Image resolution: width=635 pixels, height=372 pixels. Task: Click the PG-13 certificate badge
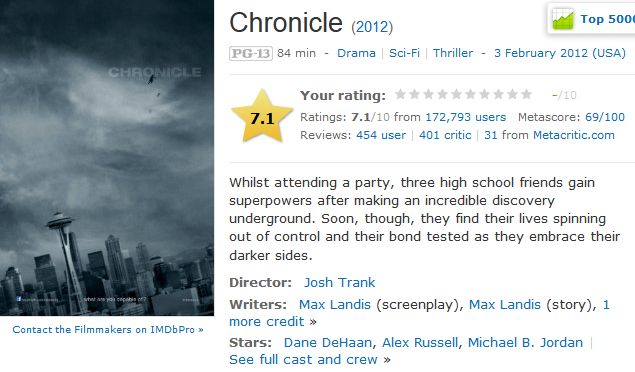251,53
